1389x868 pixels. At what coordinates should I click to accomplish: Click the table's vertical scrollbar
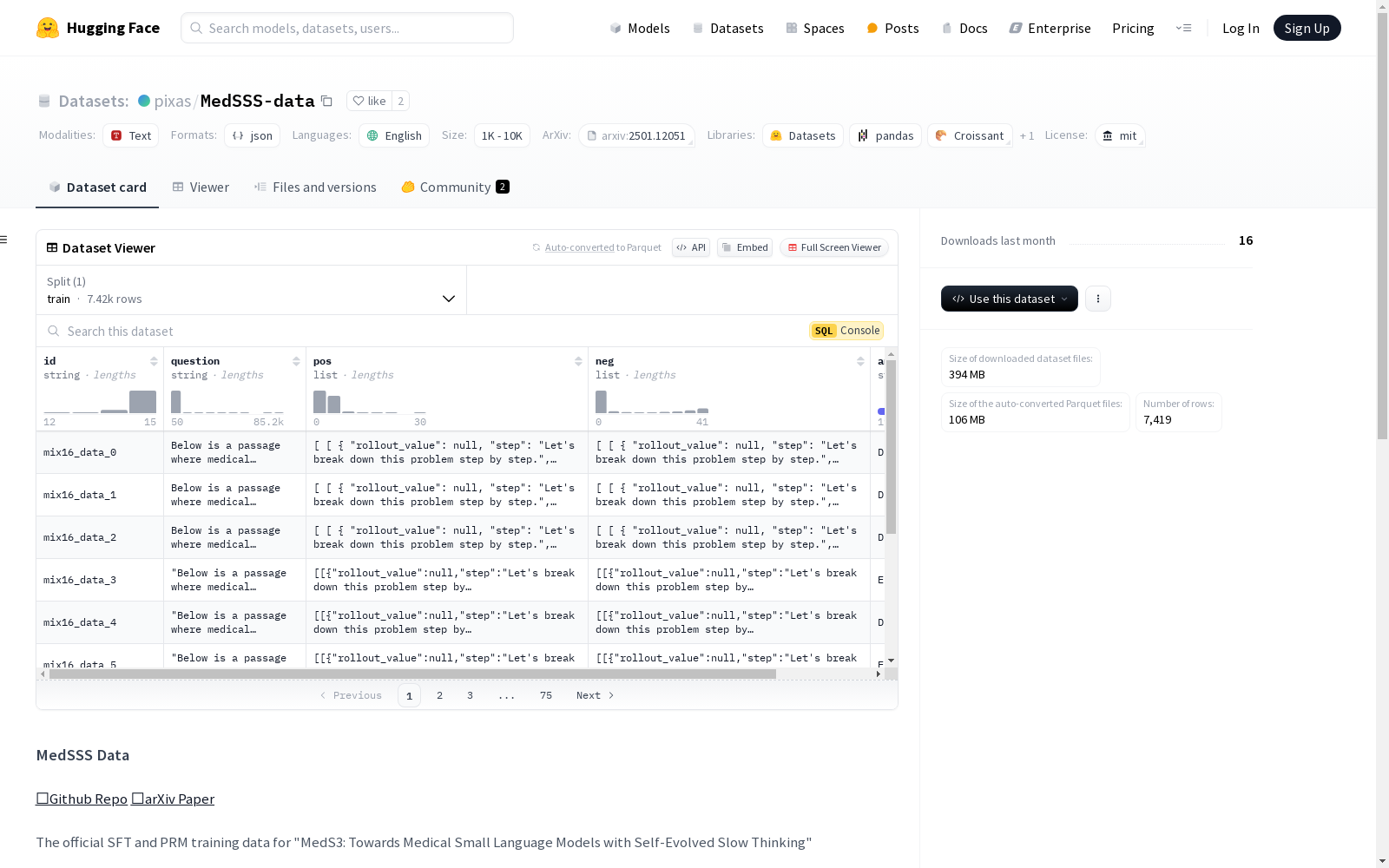tap(891, 446)
